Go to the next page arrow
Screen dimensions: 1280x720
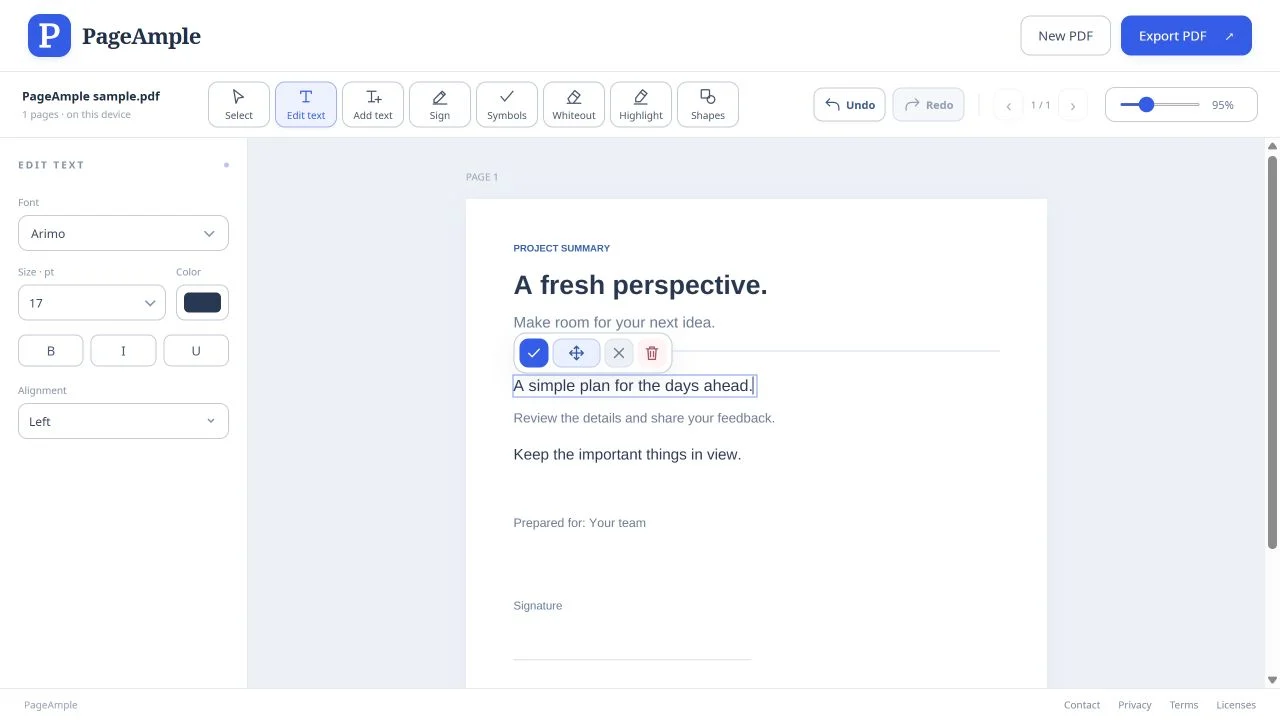[1073, 105]
